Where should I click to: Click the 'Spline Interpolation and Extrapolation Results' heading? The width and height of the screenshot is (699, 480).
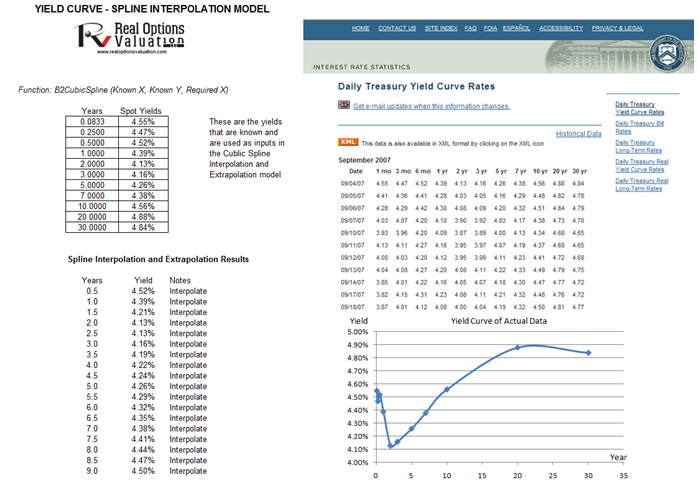158,259
